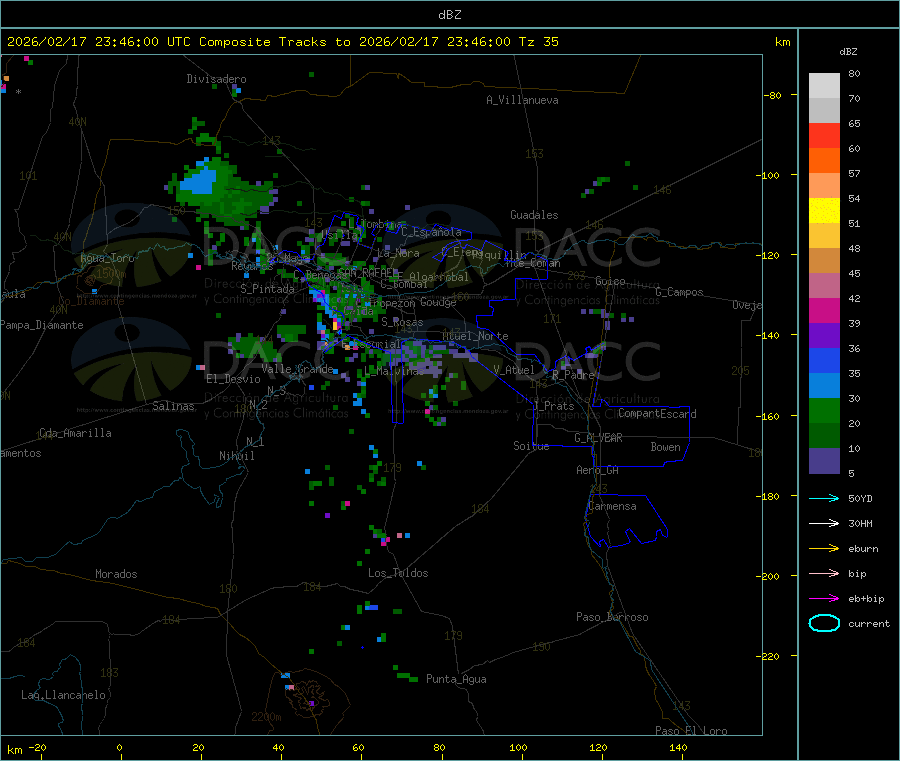Click the 'C_Española' map label
Screen dimensions: 900x761
pos(431,232)
